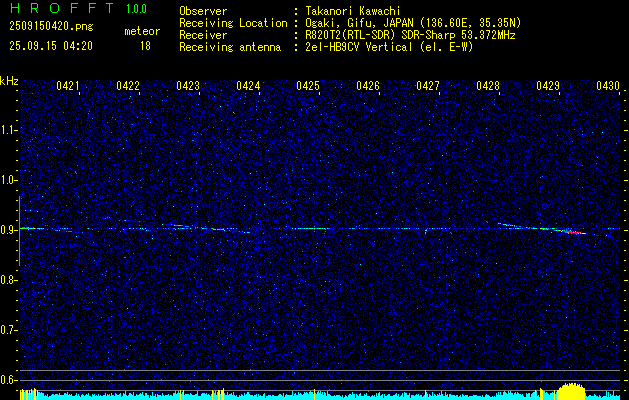
Task: Click the 0421 time marker
Action: [x=68, y=87]
